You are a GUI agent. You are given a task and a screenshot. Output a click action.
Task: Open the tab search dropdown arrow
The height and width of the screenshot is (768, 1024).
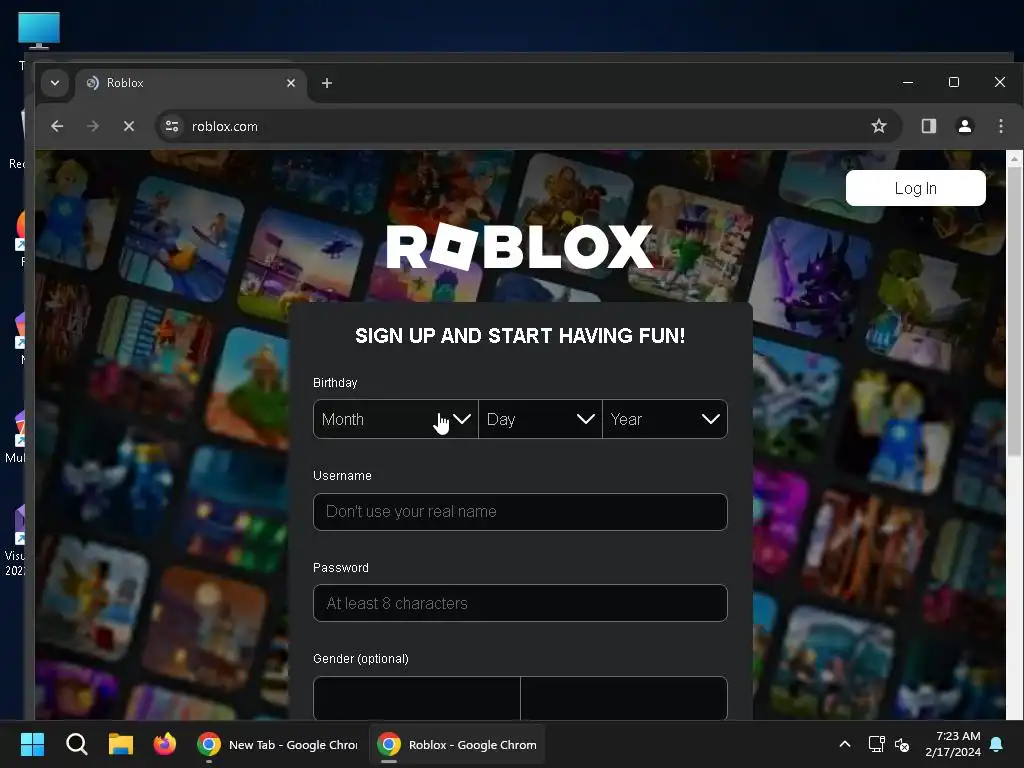(55, 83)
